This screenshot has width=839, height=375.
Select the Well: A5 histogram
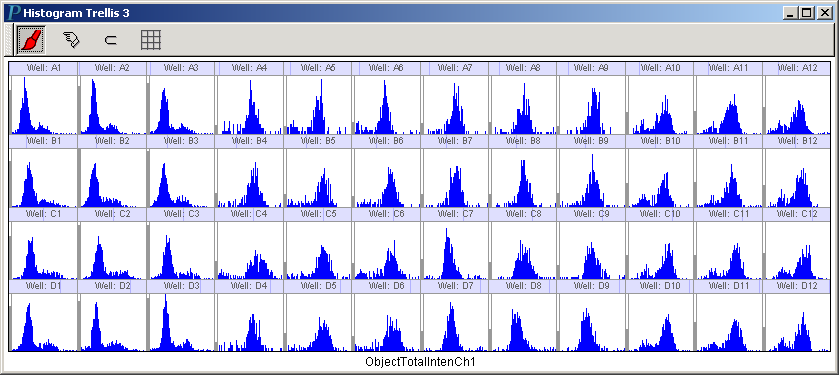[318, 105]
